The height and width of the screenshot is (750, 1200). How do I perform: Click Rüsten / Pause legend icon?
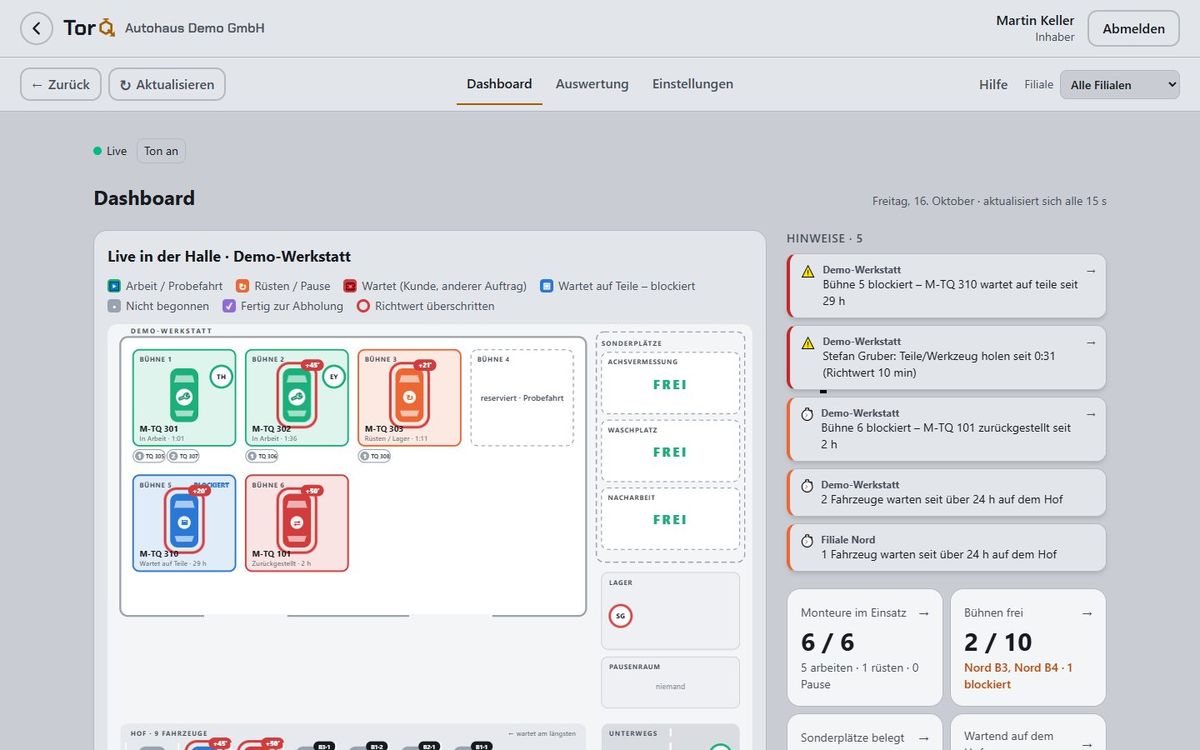(x=243, y=286)
